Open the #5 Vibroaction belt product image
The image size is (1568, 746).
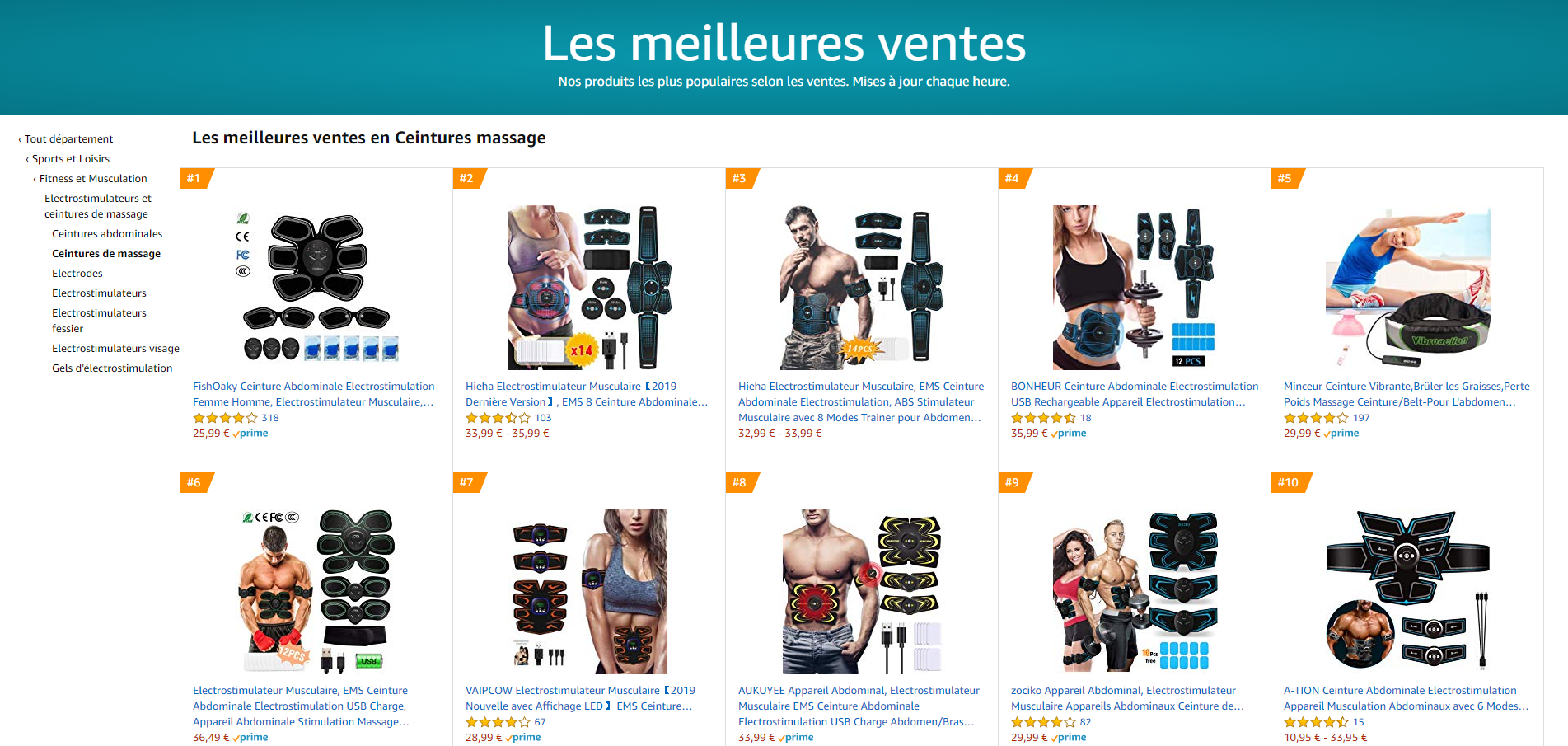[x=1407, y=287]
